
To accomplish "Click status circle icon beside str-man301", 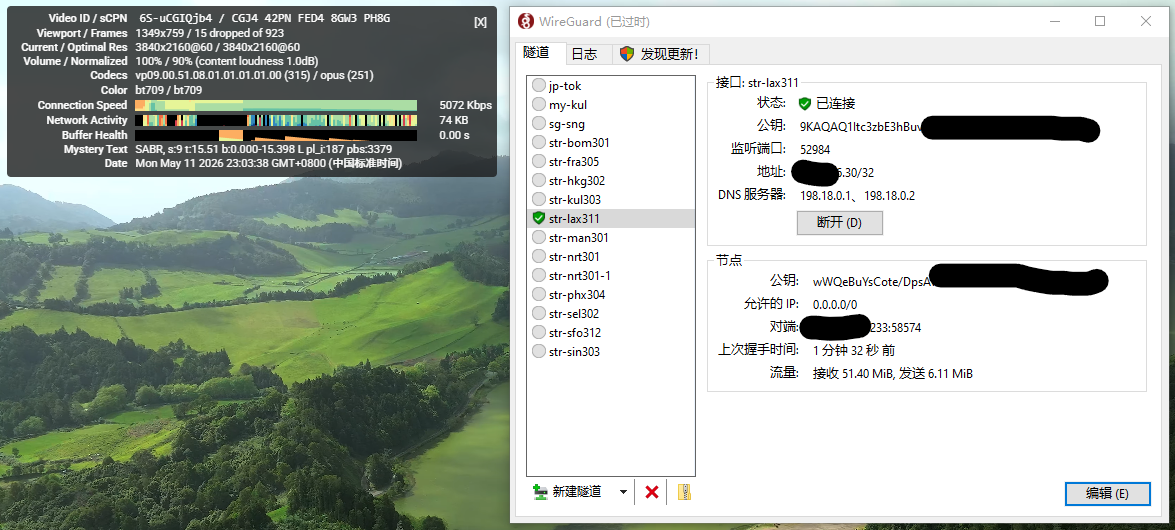I will (539, 238).
